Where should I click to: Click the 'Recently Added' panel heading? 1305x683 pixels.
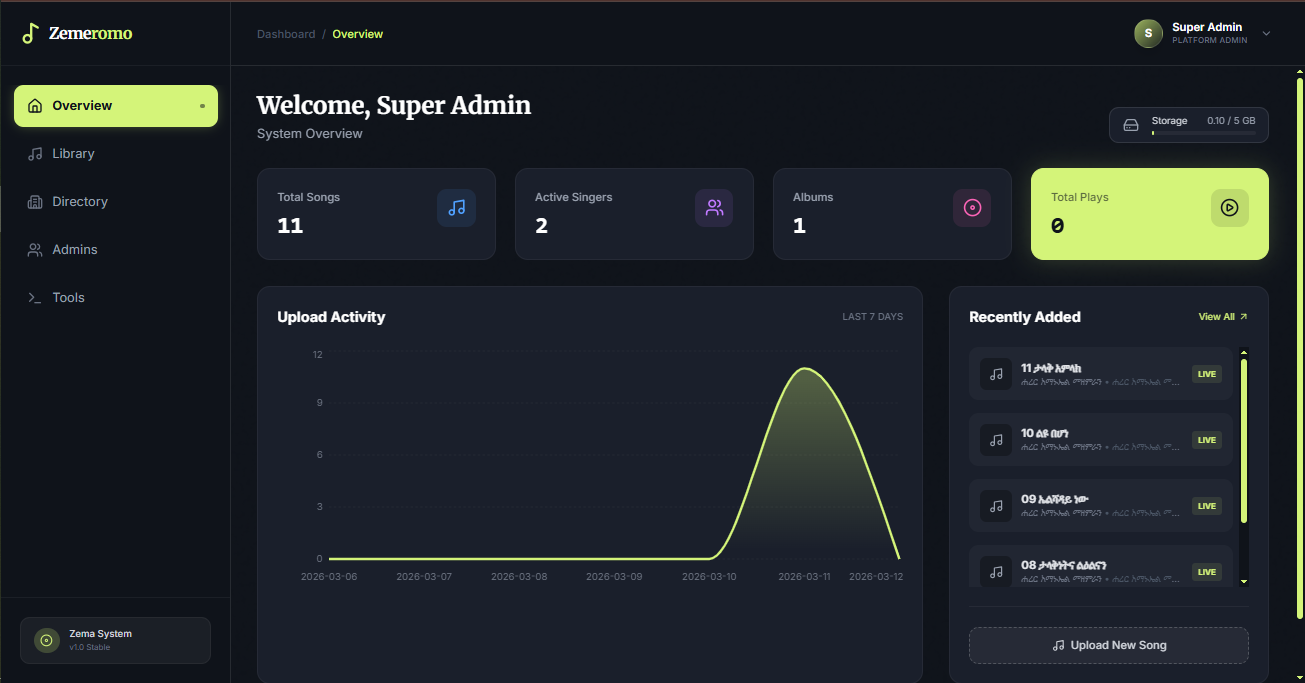point(1025,317)
